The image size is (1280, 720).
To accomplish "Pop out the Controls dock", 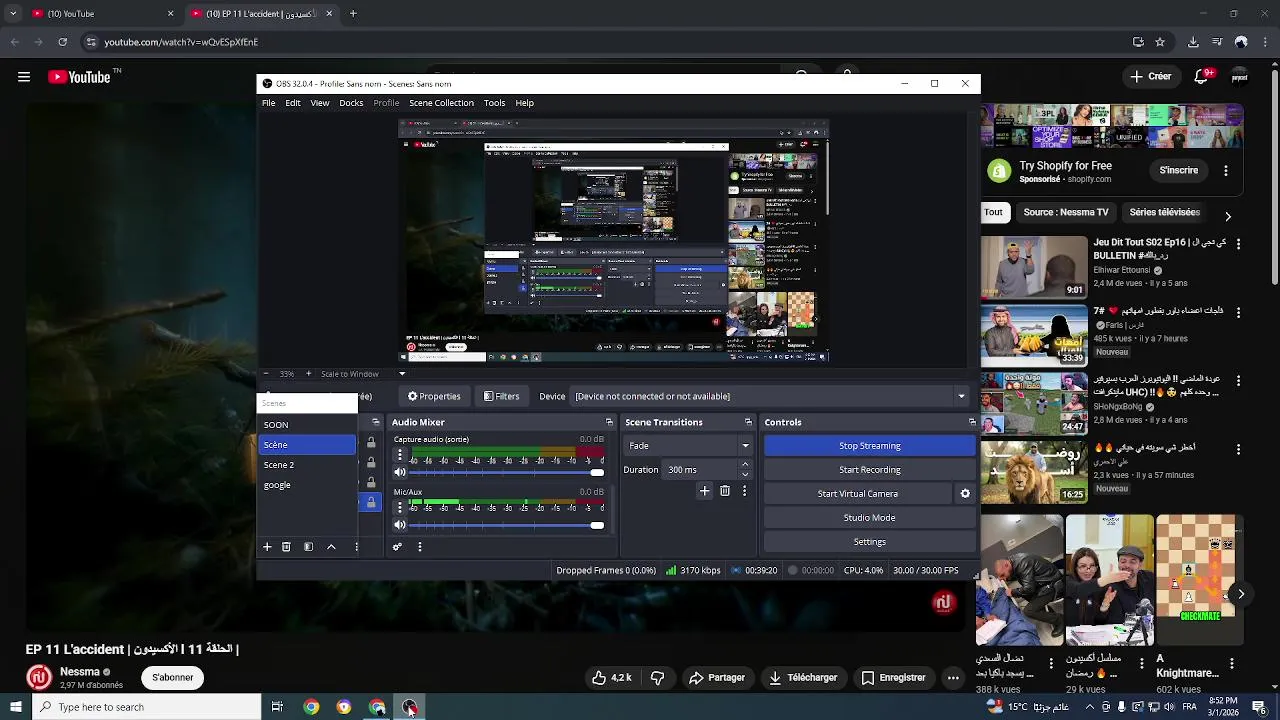I will point(972,422).
